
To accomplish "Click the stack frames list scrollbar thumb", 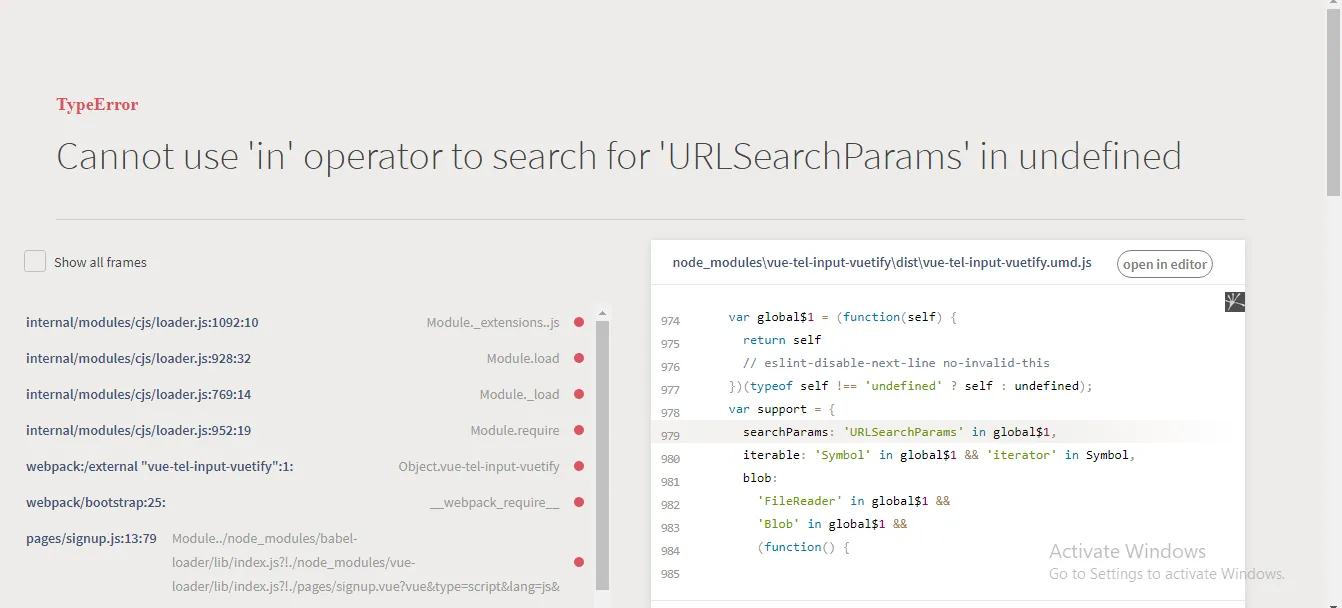I will 602,450.
